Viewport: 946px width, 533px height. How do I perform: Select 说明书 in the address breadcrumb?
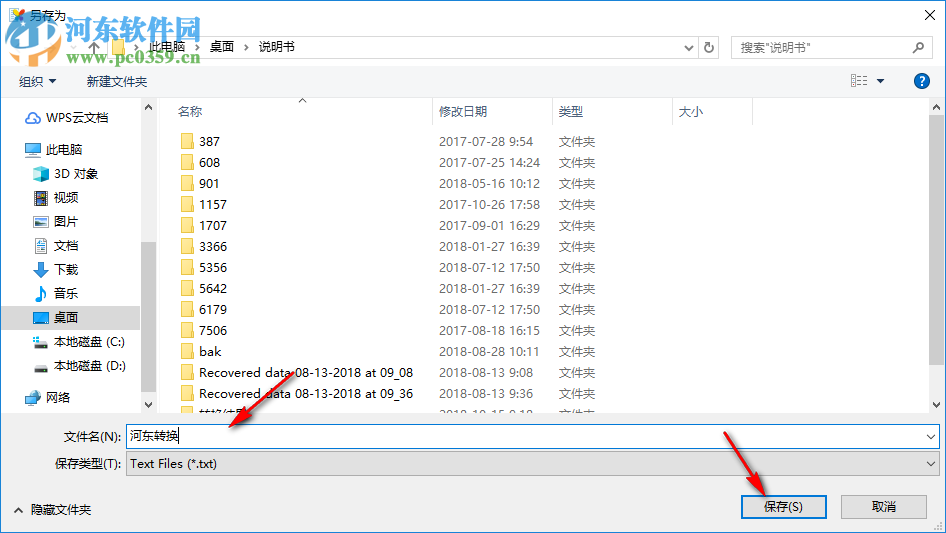click(276, 46)
